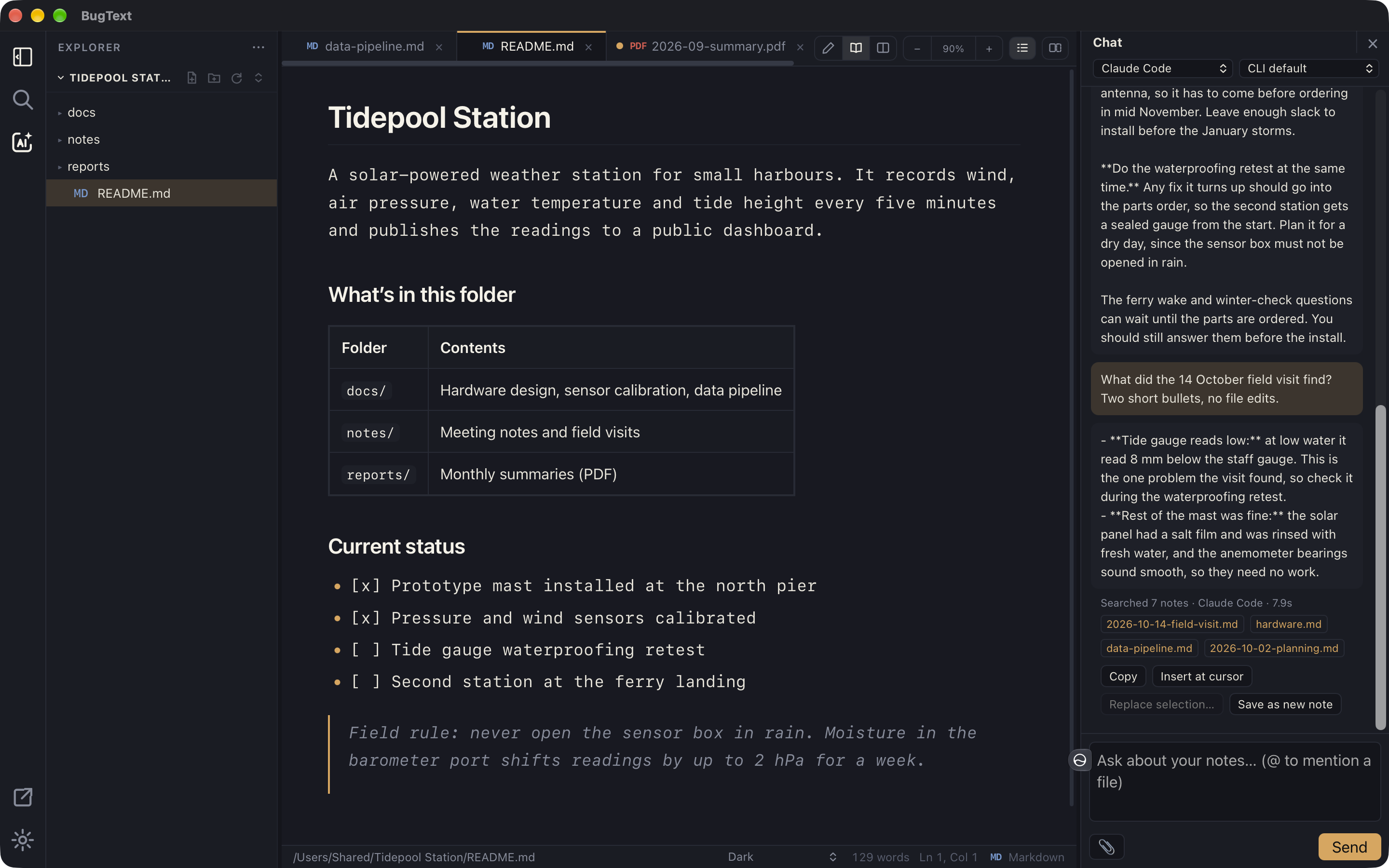
Task: Open 2026-10-14-field-visit.md source link
Action: 1171,624
